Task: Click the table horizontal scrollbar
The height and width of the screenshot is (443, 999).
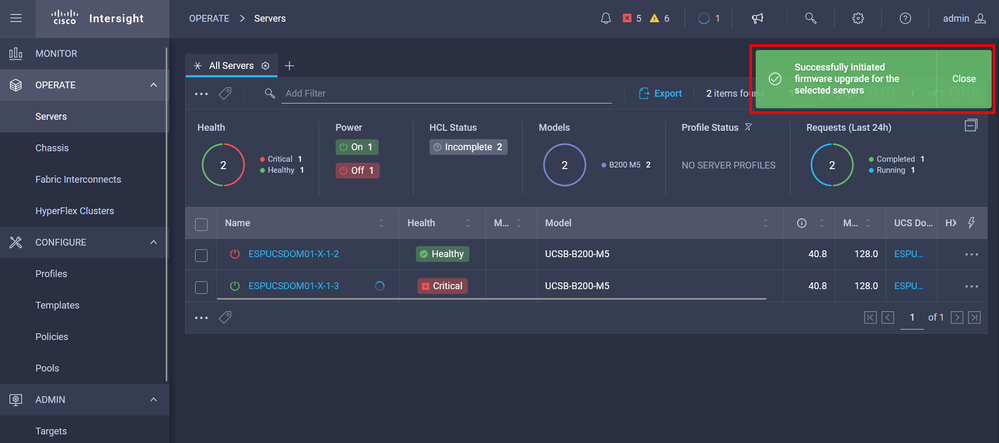Action: (491, 298)
